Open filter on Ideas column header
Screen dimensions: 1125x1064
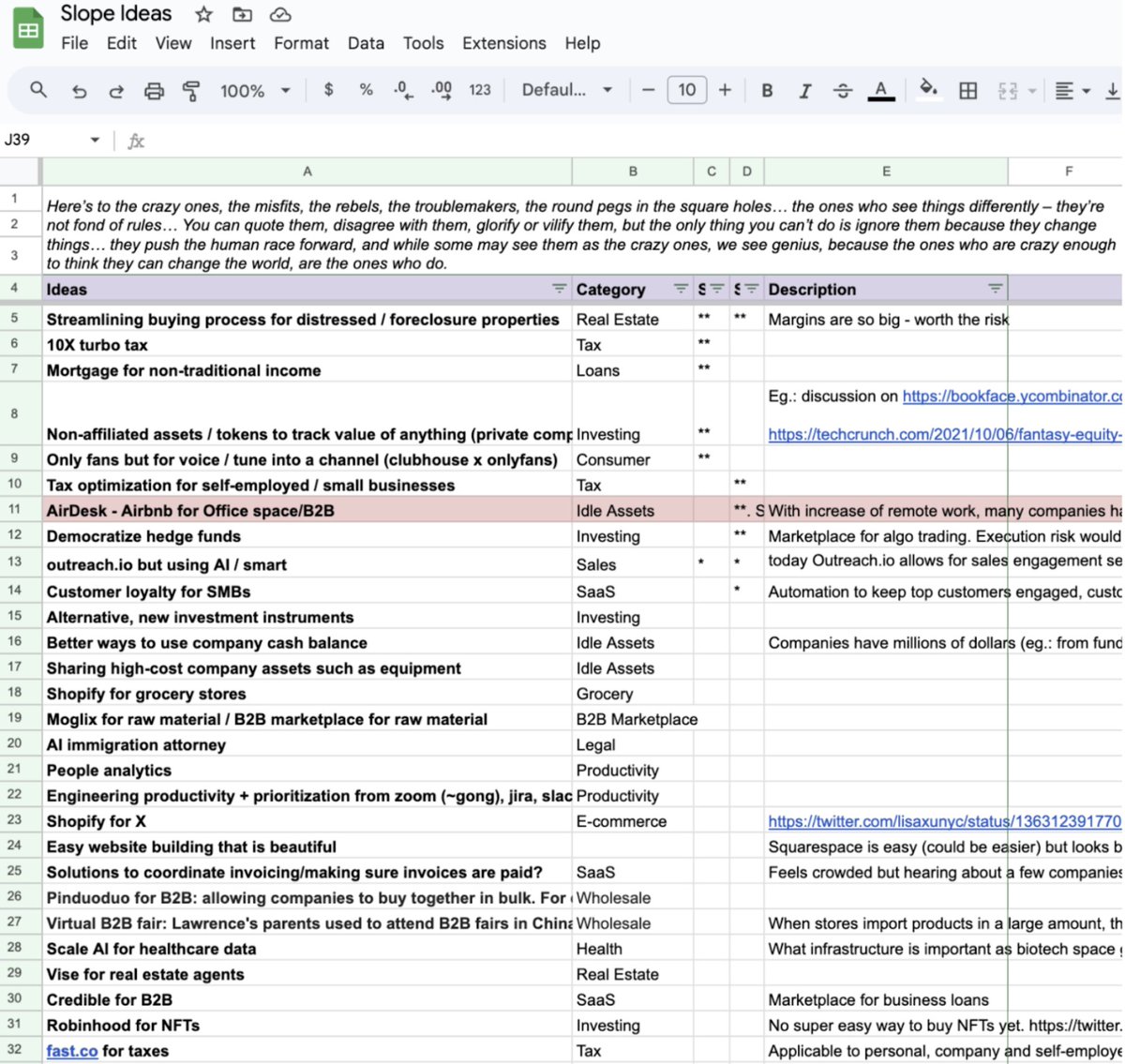tap(559, 289)
